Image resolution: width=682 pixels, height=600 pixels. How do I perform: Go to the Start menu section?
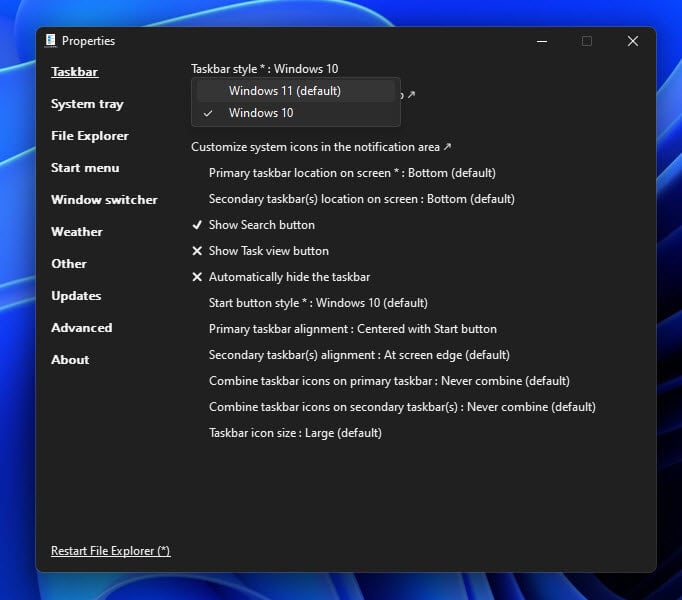pos(85,168)
